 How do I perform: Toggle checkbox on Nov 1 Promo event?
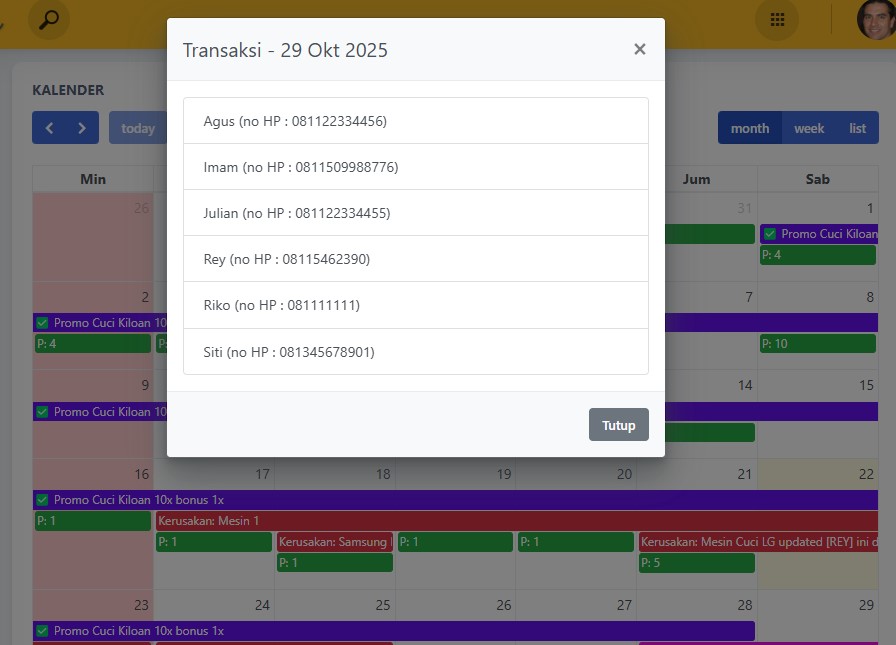point(770,234)
